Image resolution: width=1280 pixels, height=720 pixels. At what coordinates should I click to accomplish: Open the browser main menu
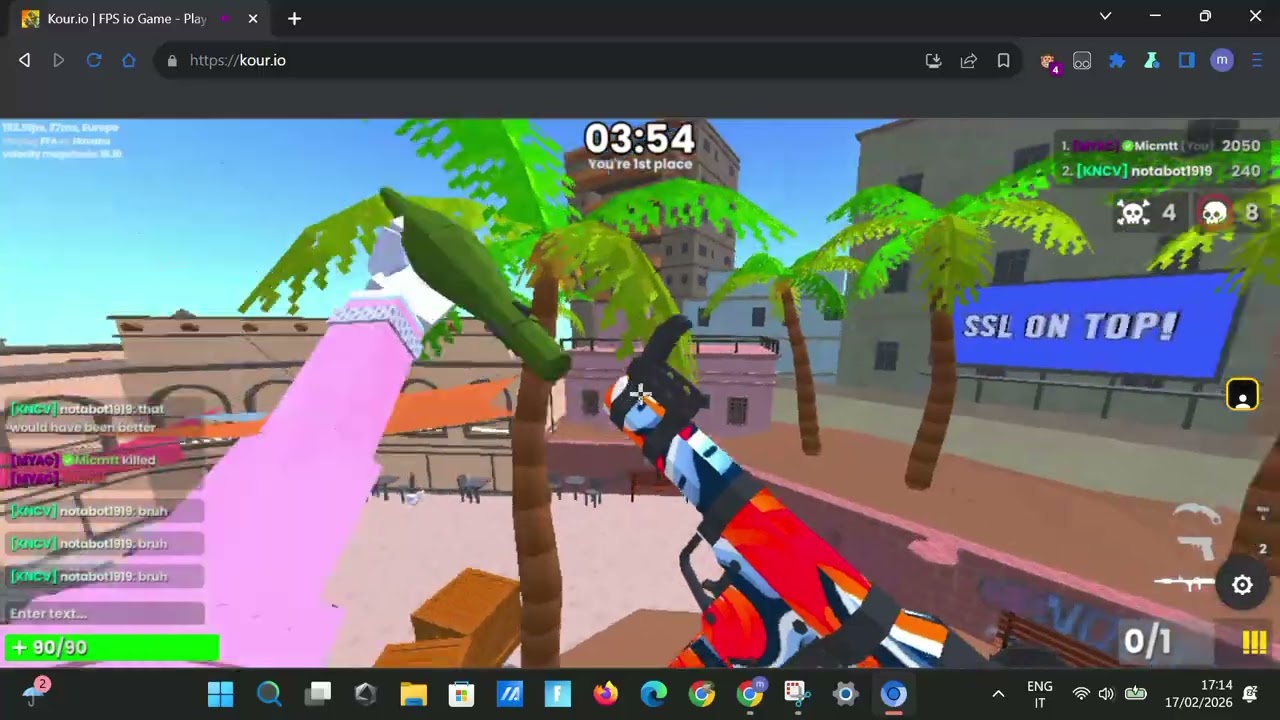[1257, 61]
